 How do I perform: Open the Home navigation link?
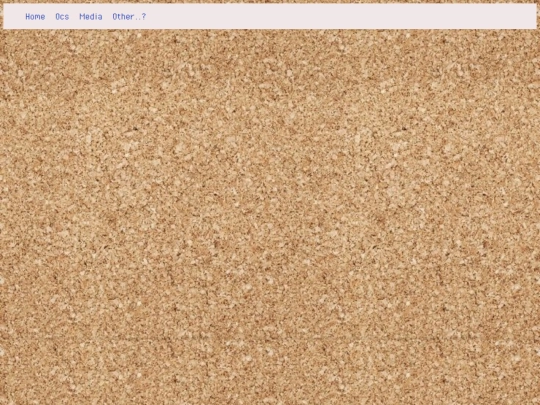coord(35,17)
